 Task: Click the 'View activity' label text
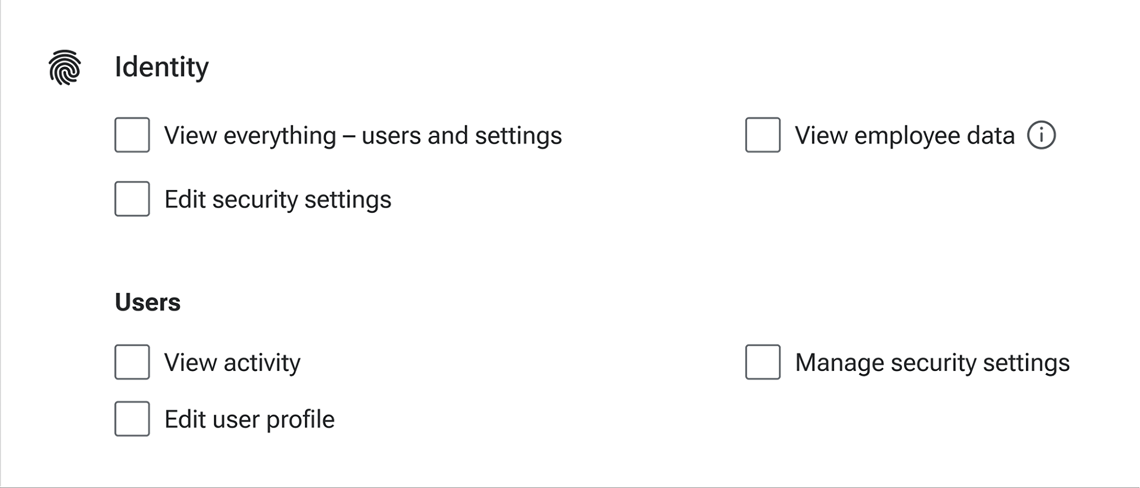click(x=232, y=363)
